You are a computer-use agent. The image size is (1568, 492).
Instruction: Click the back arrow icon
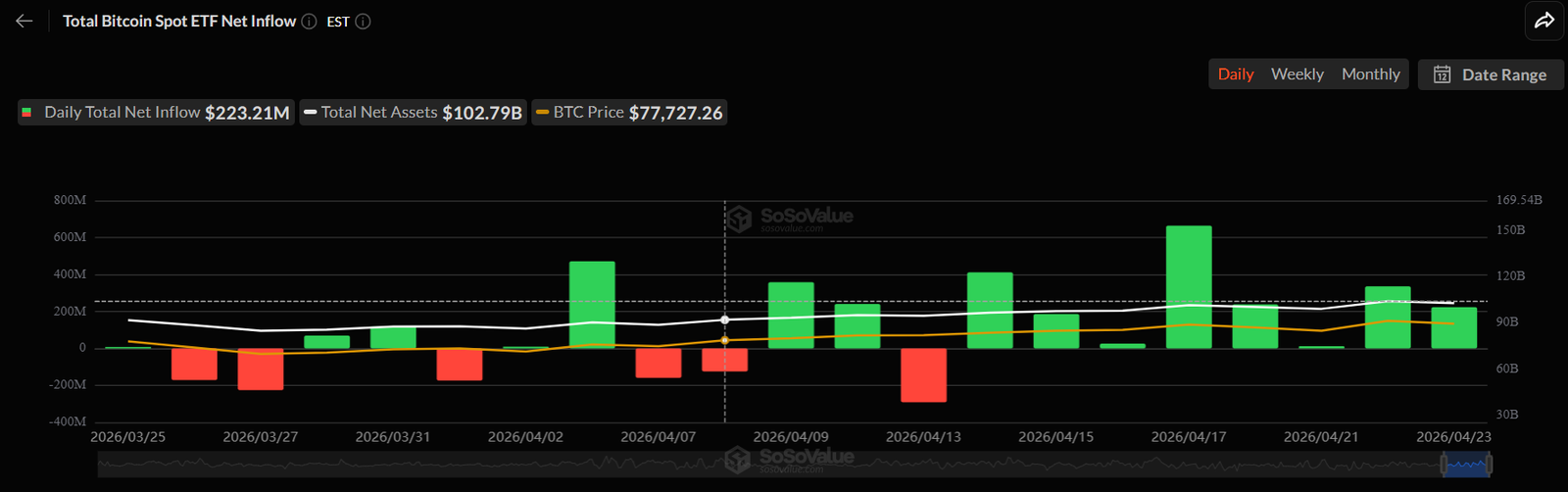pyautogui.click(x=24, y=22)
